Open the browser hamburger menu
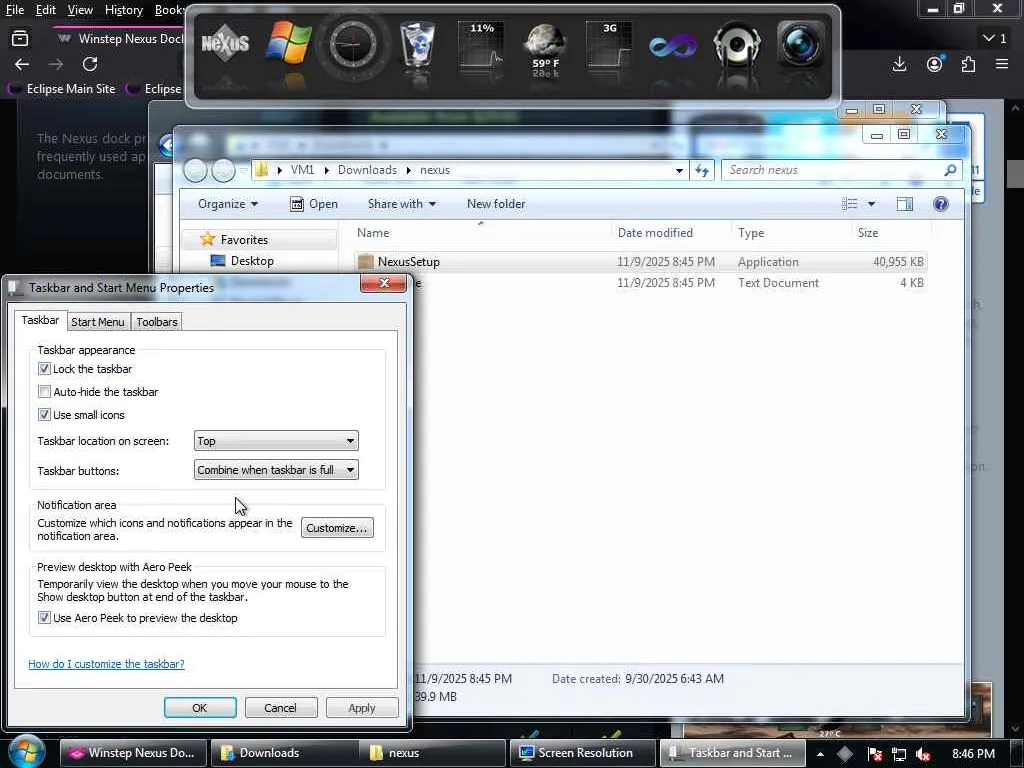The height and width of the screenshot is (768, 1024). click(x=1002, y=64)
